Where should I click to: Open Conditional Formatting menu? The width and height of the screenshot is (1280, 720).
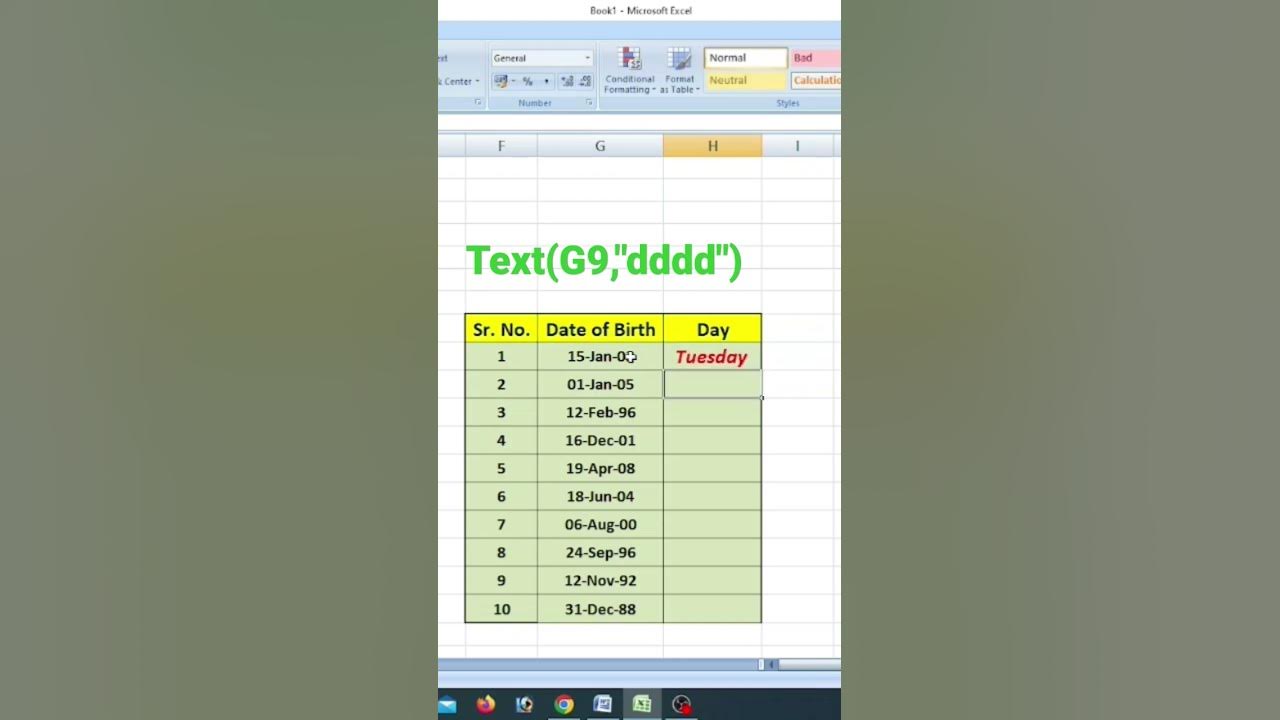(630, 71)
